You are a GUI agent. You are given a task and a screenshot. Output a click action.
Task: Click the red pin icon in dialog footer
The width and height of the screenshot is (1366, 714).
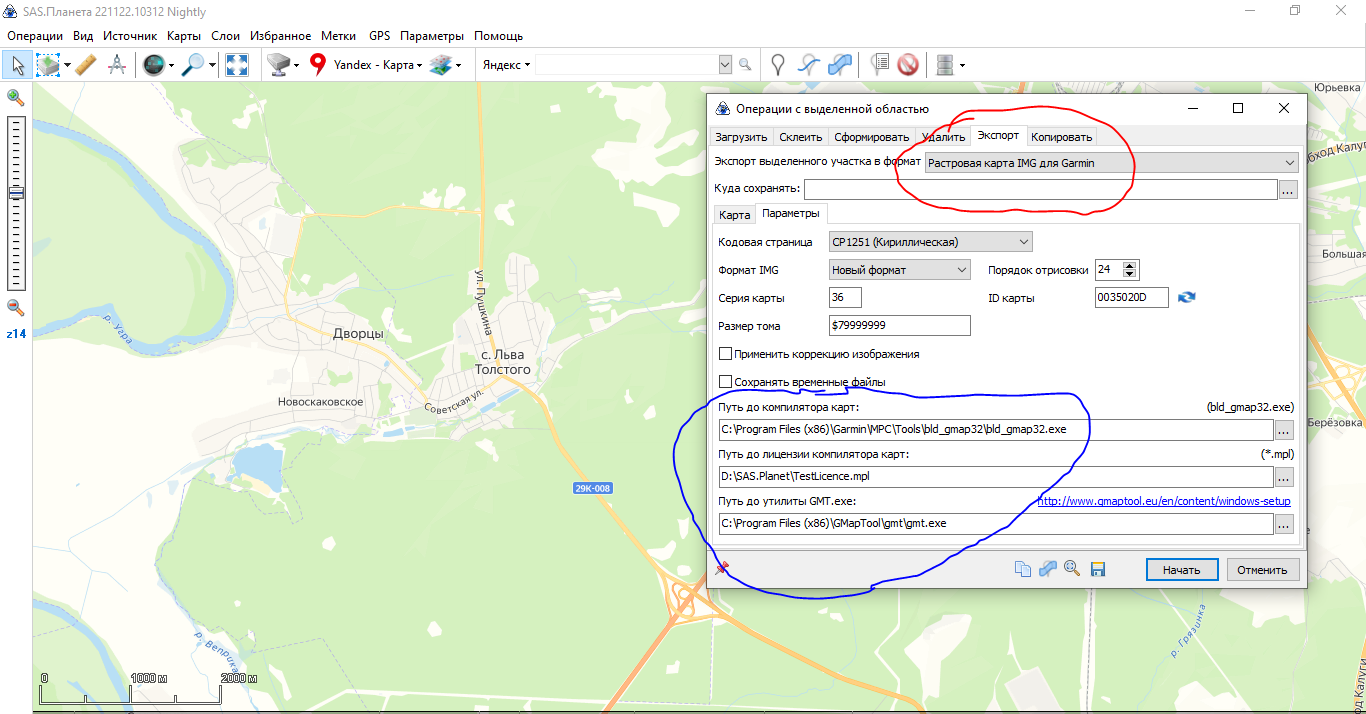[722, 568]
